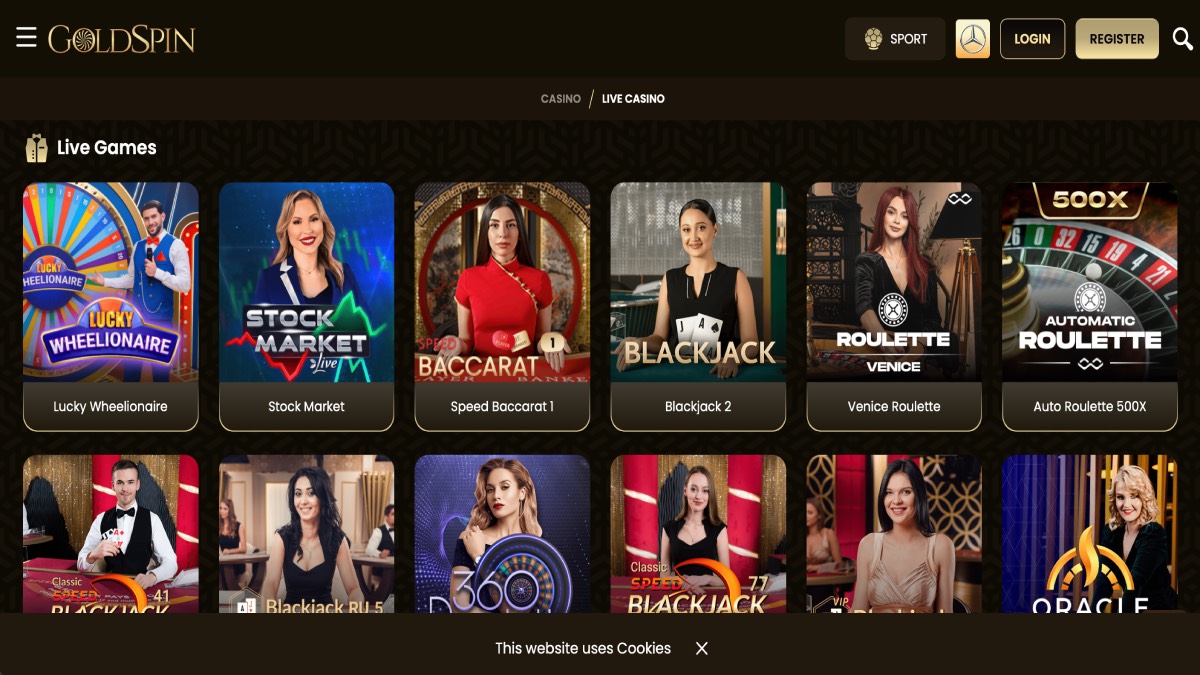
Task: Open the hamburger menu
Action: click(26, 38)
